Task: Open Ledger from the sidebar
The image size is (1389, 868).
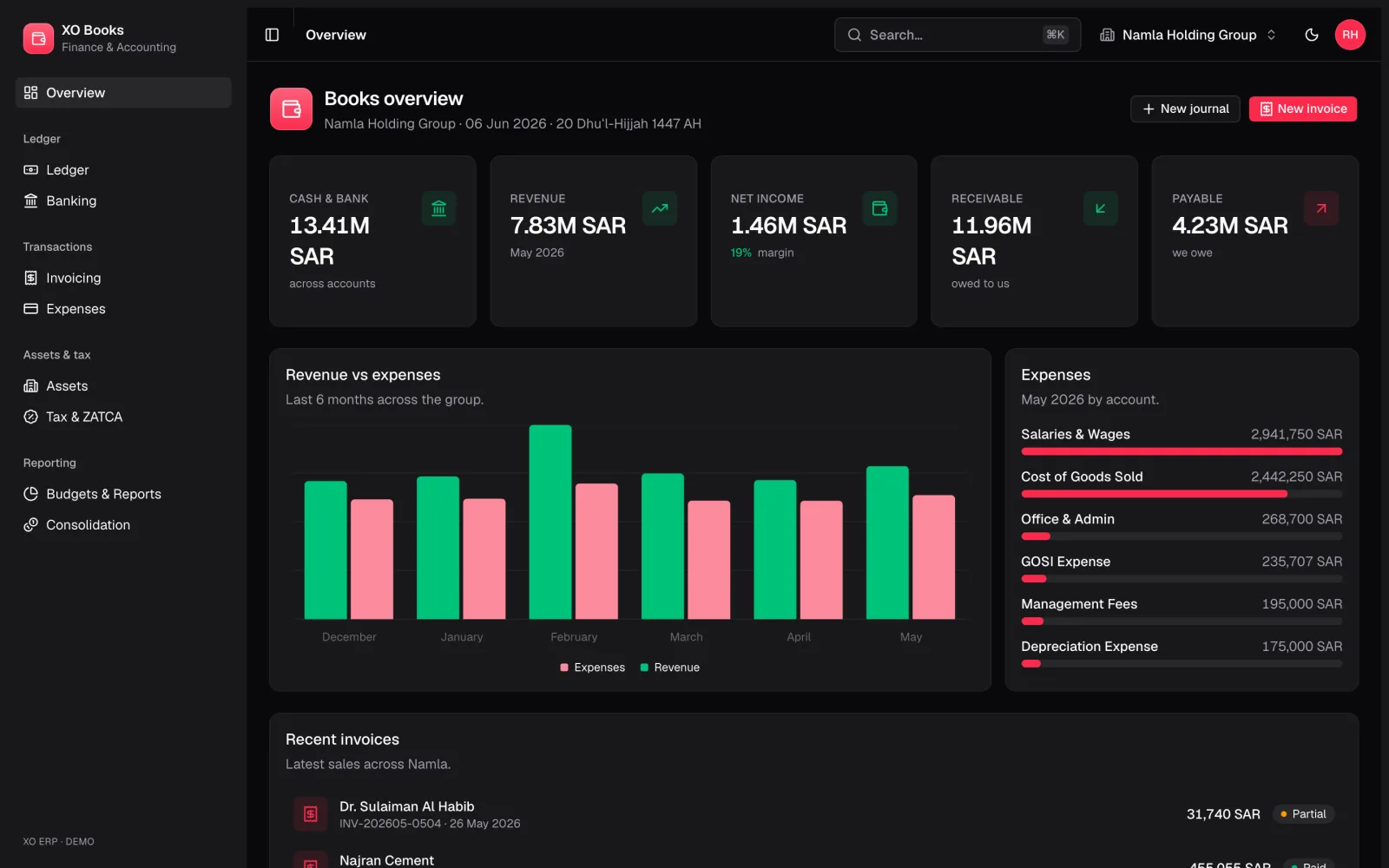Action: [123, 170]
